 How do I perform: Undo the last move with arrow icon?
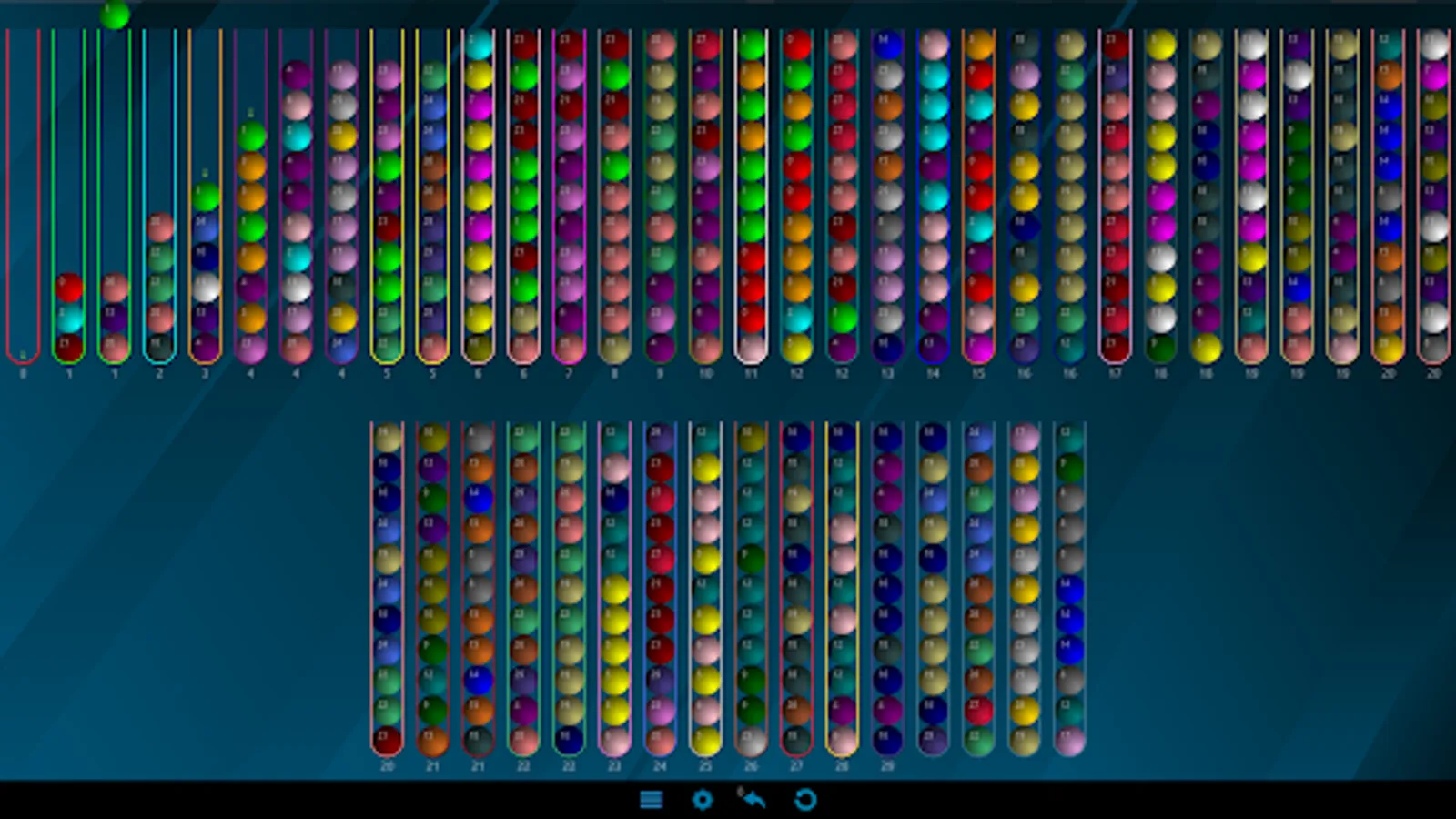click(x=753, y=799)
